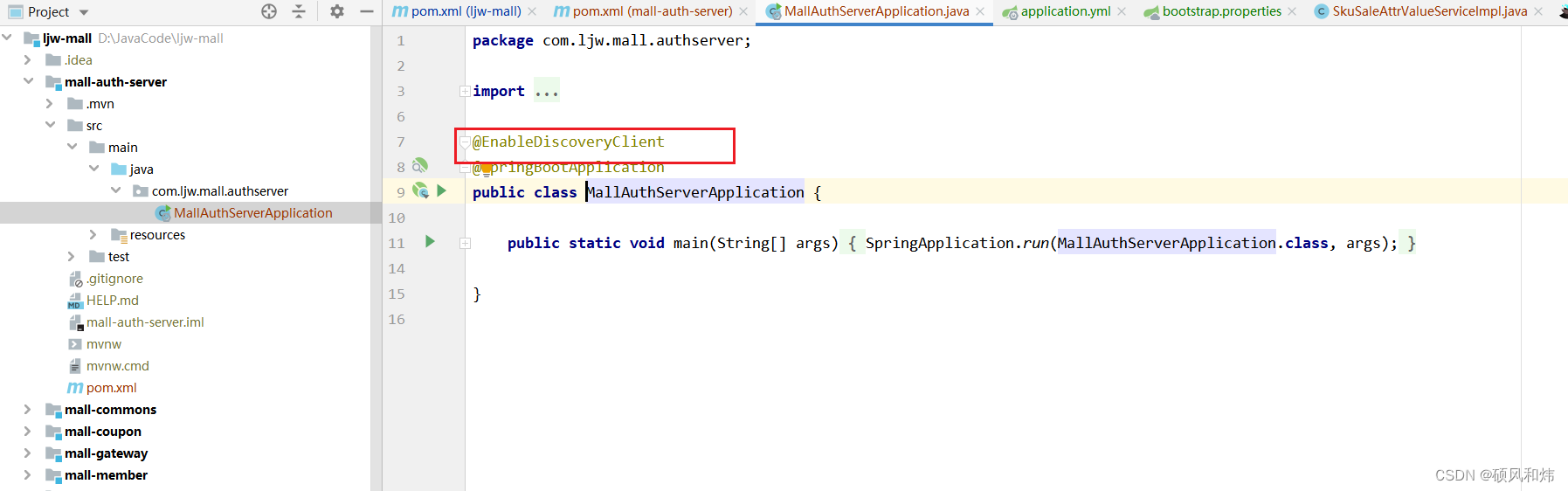Screen dimensions: 1568x491
Task: Select .gitignore file in tree
Action: tap(114, 278)
